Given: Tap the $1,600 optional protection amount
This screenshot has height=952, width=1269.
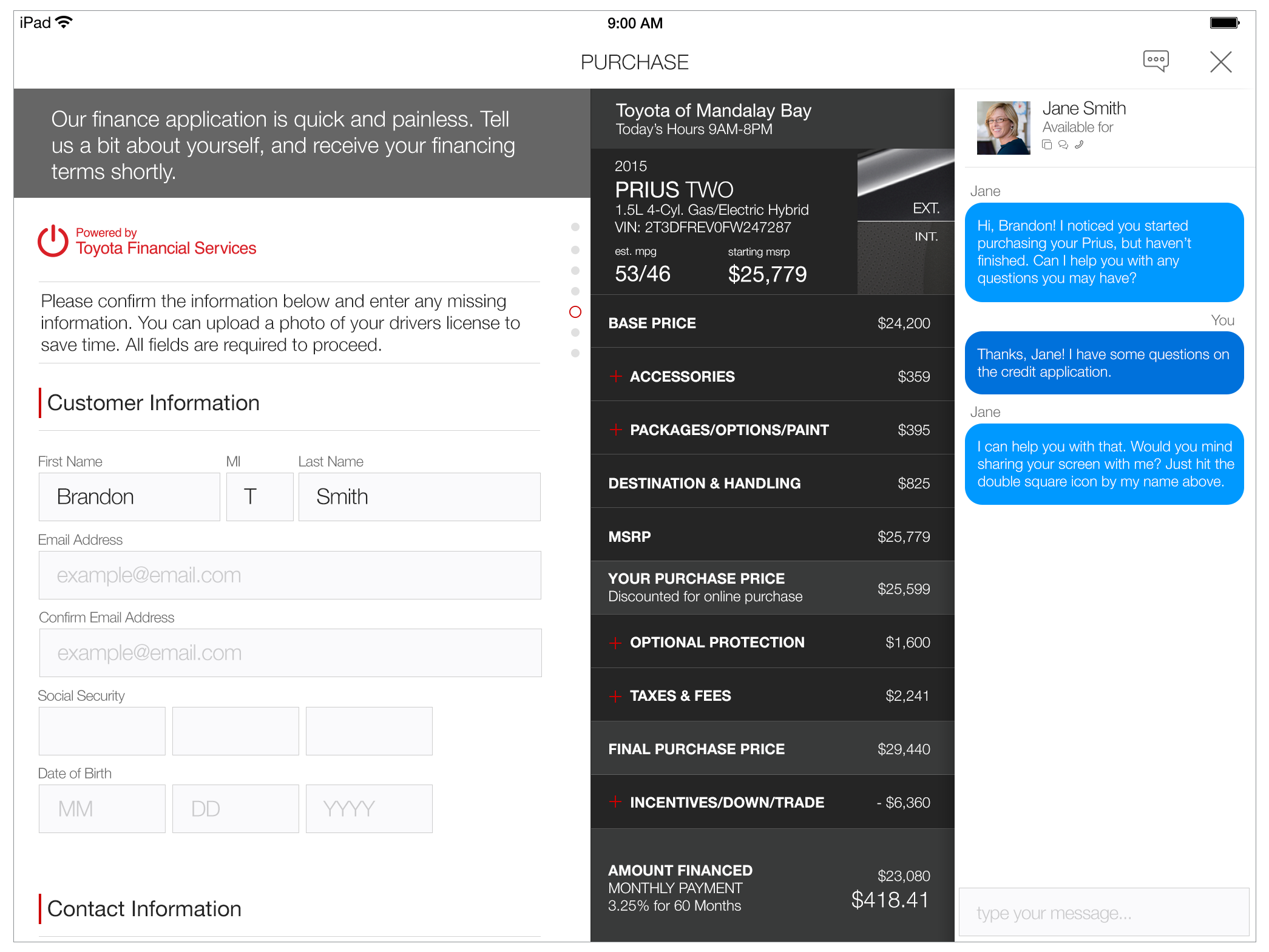Looking at the screenshot, I should tap(907, 643).
